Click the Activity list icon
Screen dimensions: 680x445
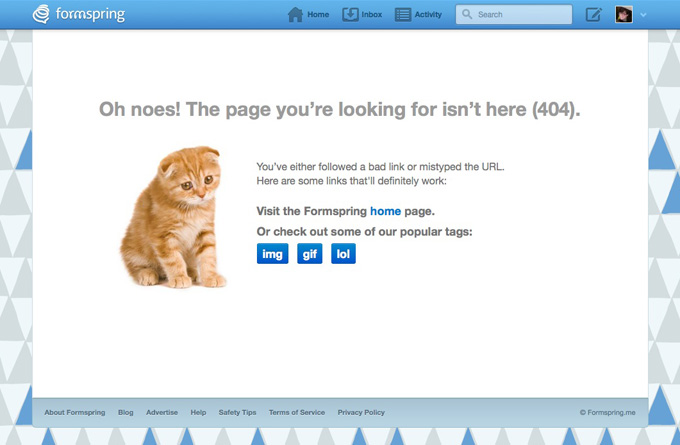[402, 14]
